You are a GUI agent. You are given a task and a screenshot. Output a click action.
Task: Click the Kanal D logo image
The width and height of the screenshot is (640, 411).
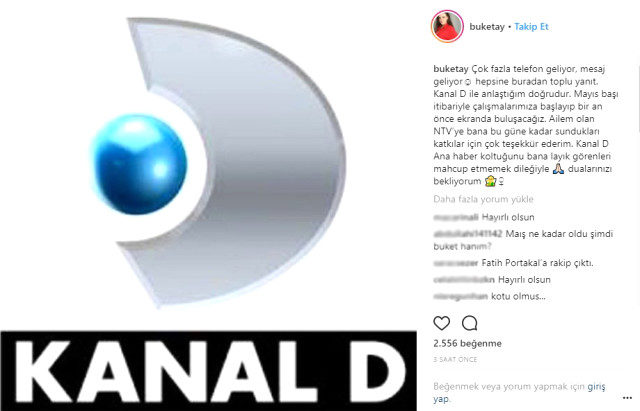coord(216,163)
